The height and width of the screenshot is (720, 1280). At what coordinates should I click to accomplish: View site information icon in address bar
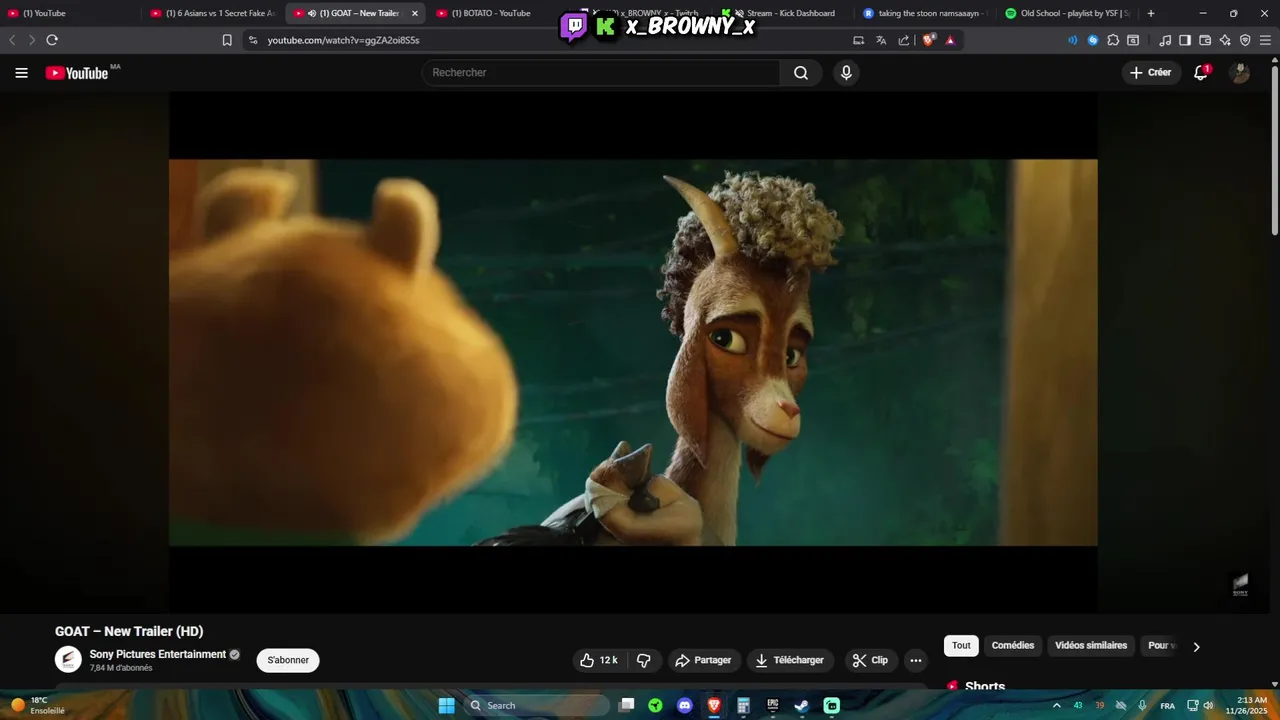click(x=253, y=40)
